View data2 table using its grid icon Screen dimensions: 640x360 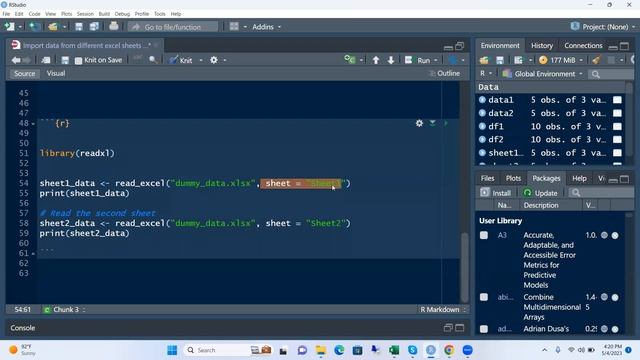[617, 113]
